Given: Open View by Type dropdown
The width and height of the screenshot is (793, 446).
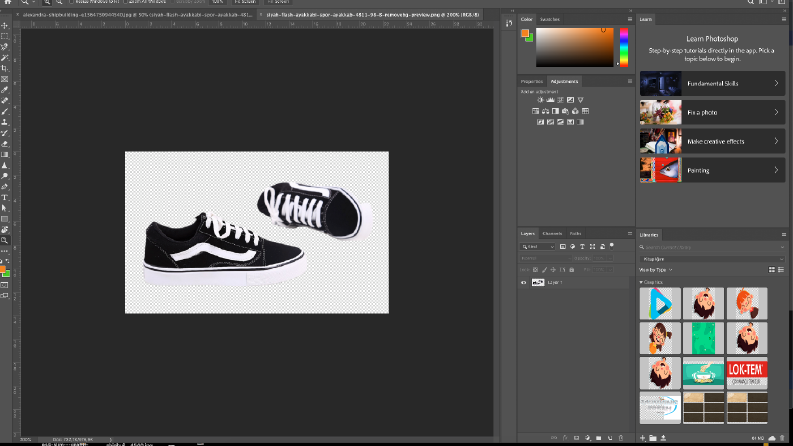Looking at the screenshot, I should click(x=655, y=270).
